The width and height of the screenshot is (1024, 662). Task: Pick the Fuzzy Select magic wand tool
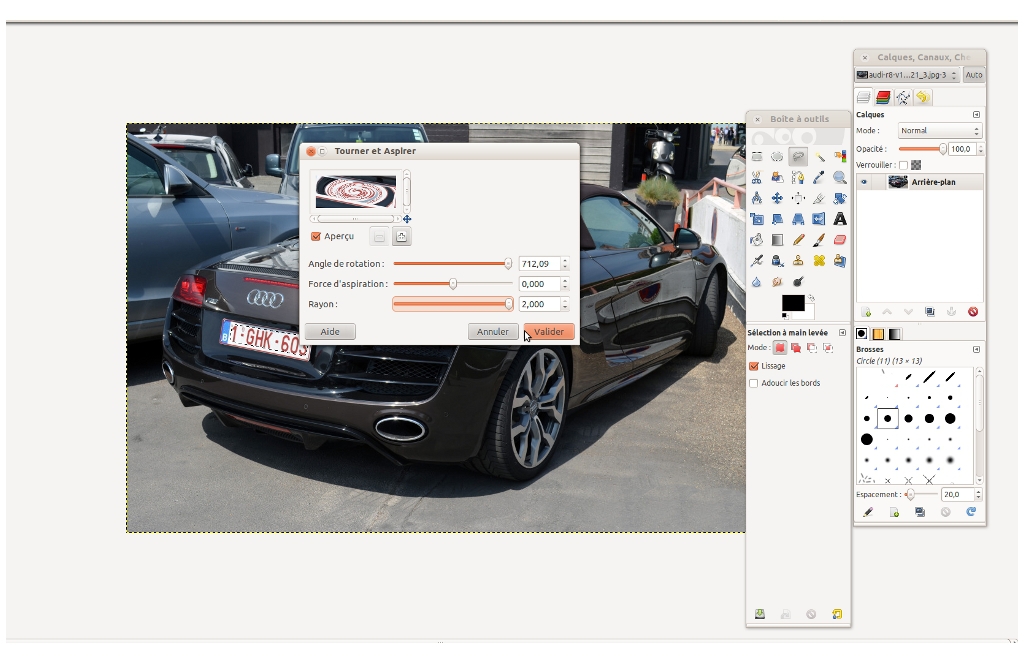tap(819, 157)
